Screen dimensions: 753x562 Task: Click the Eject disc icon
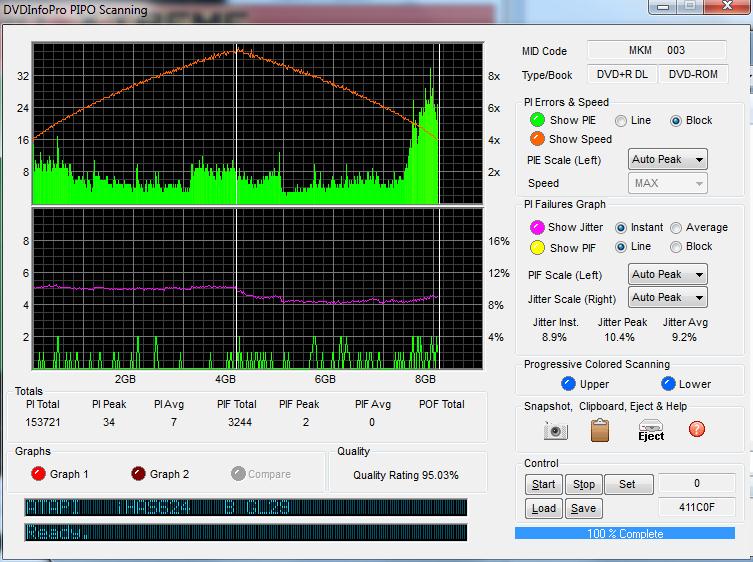pos(651,430)
